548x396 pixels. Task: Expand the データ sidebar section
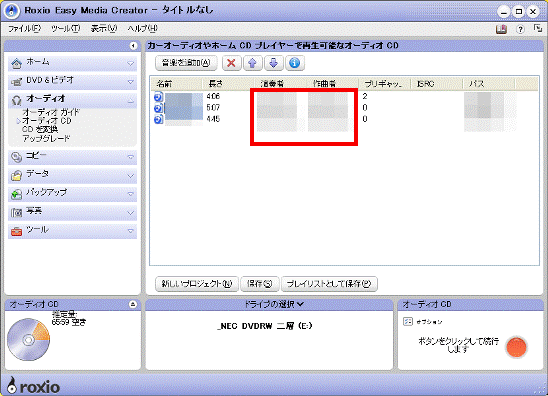pos(72,175)
